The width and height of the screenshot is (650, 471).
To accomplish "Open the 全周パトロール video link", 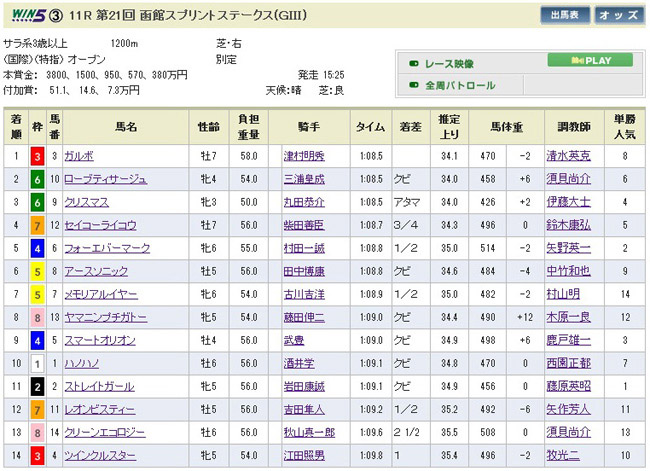I will tap(460, 86).
